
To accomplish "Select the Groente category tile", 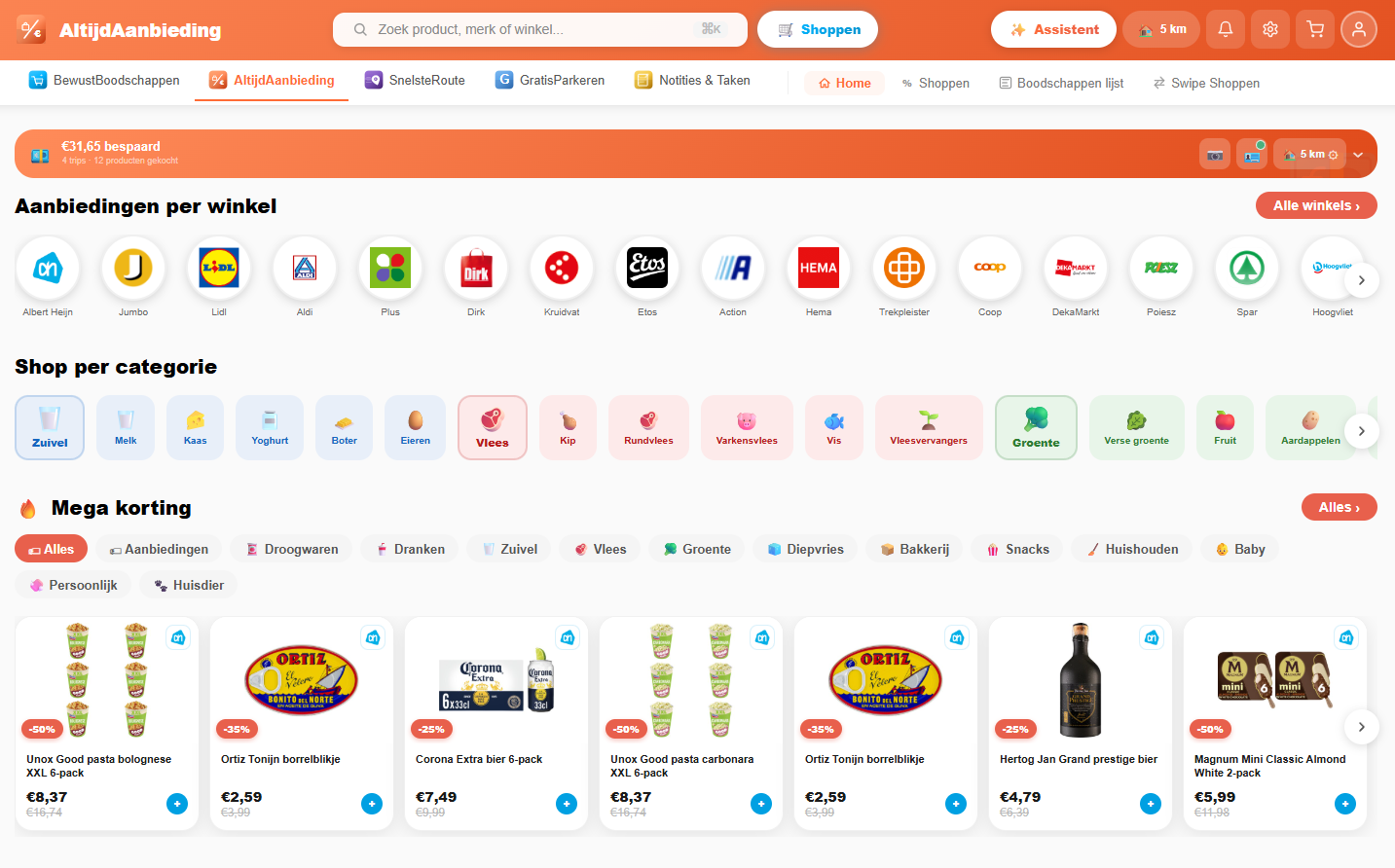I will tap(1035, 426).
